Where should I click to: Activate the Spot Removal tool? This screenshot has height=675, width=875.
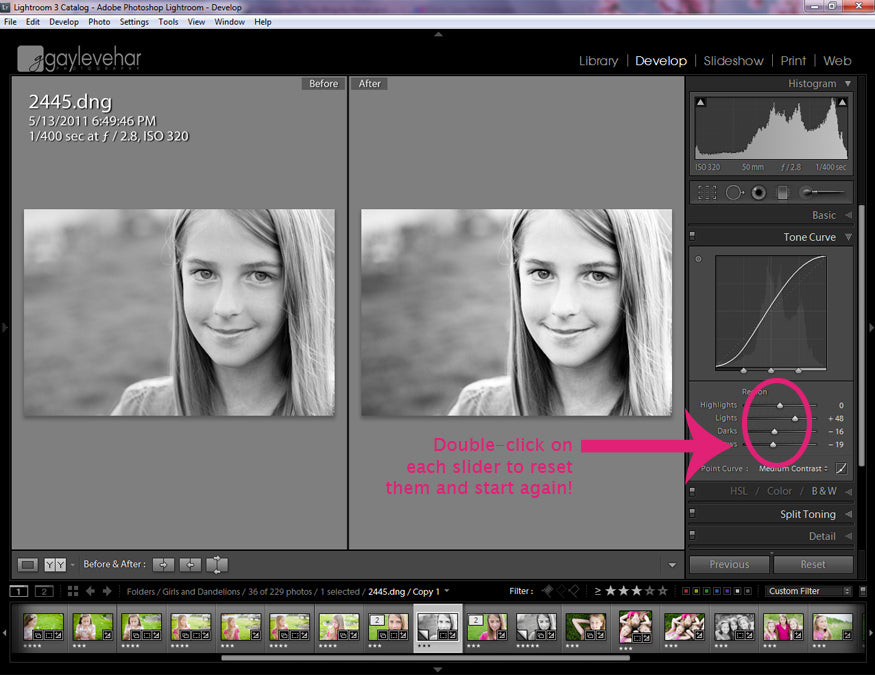(735, 192)
